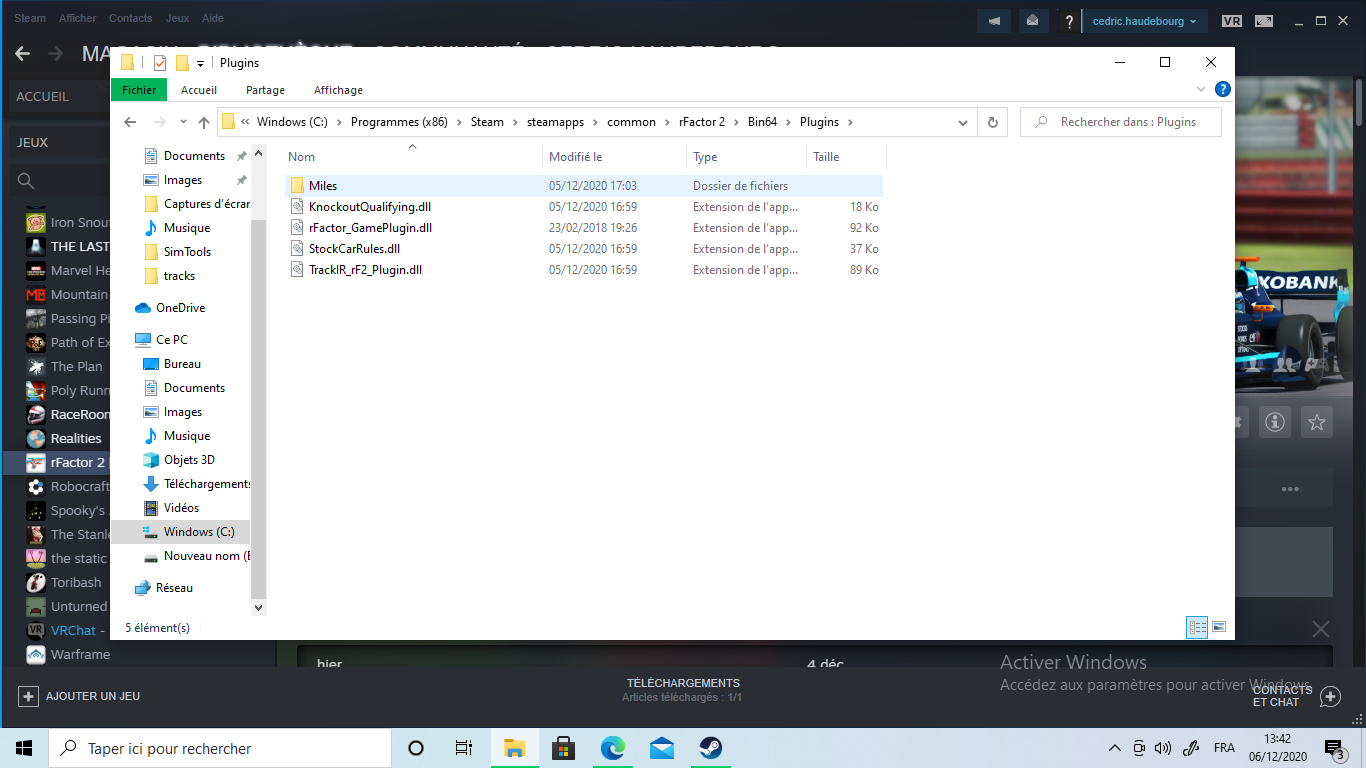Open the Fichier tab
1366x768 pixels.
(139, 90)
